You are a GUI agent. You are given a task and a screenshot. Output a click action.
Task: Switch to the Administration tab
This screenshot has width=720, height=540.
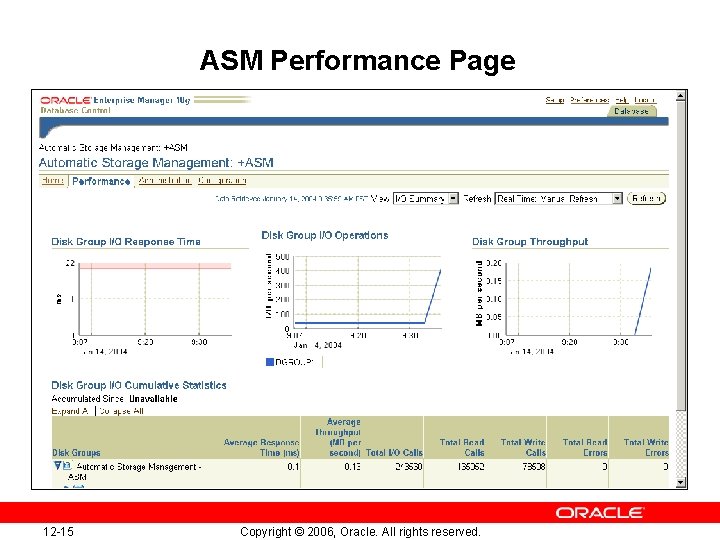(165, 180)
